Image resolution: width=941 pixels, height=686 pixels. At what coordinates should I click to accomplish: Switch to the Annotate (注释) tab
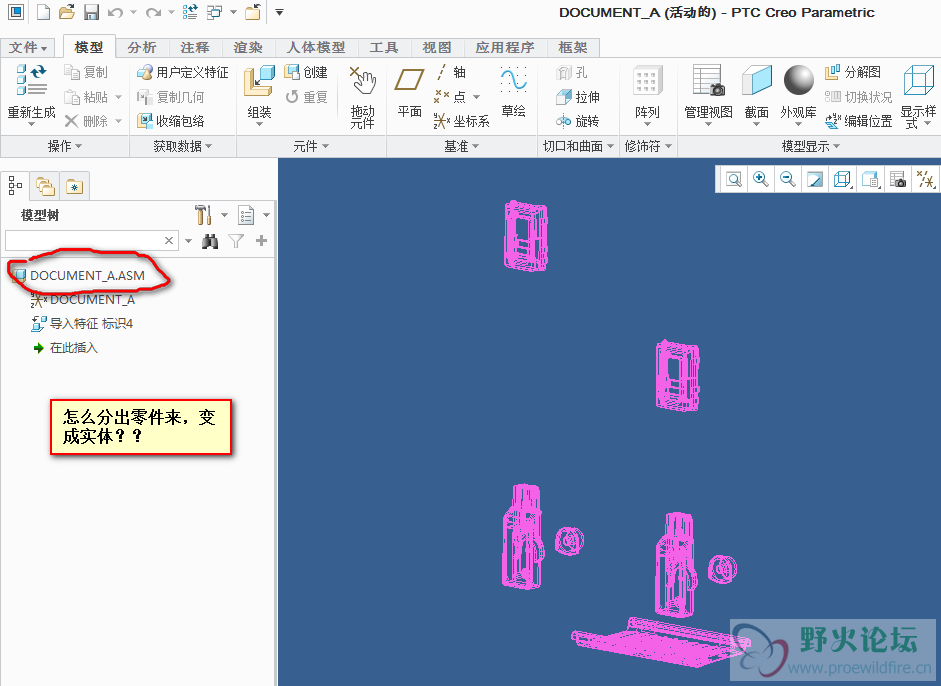tap(195, 47)
